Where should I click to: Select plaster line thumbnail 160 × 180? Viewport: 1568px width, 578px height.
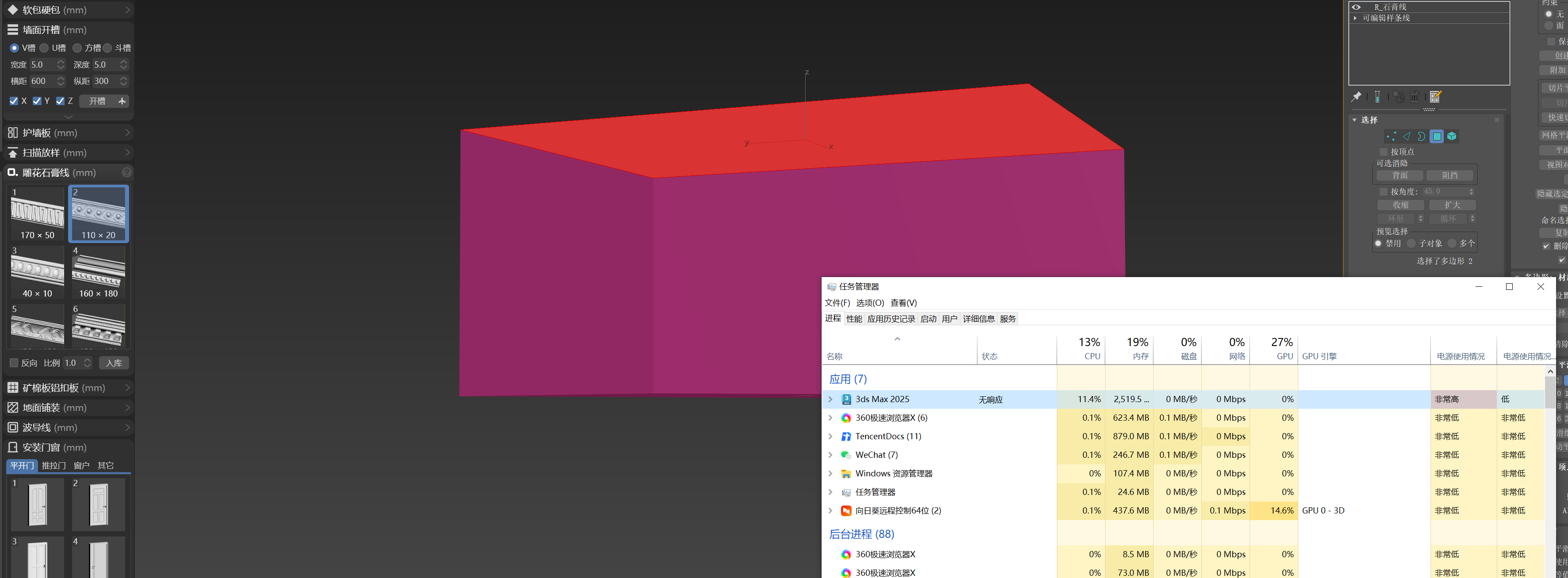99,273
